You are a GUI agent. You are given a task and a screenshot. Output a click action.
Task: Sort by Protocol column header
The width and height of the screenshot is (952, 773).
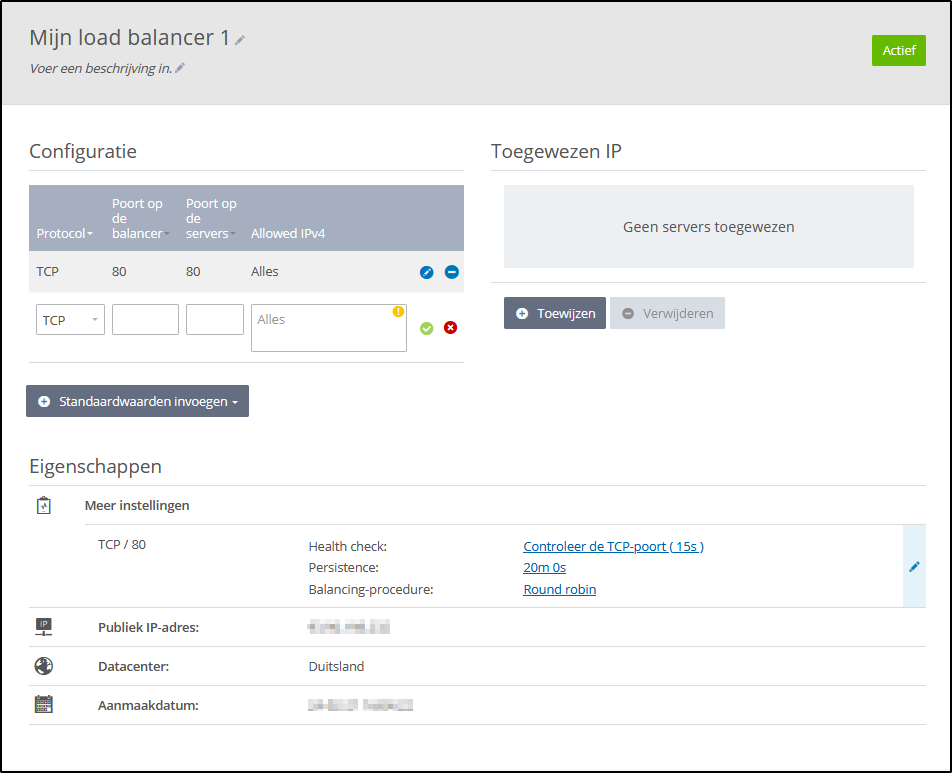tap(64, 234)
